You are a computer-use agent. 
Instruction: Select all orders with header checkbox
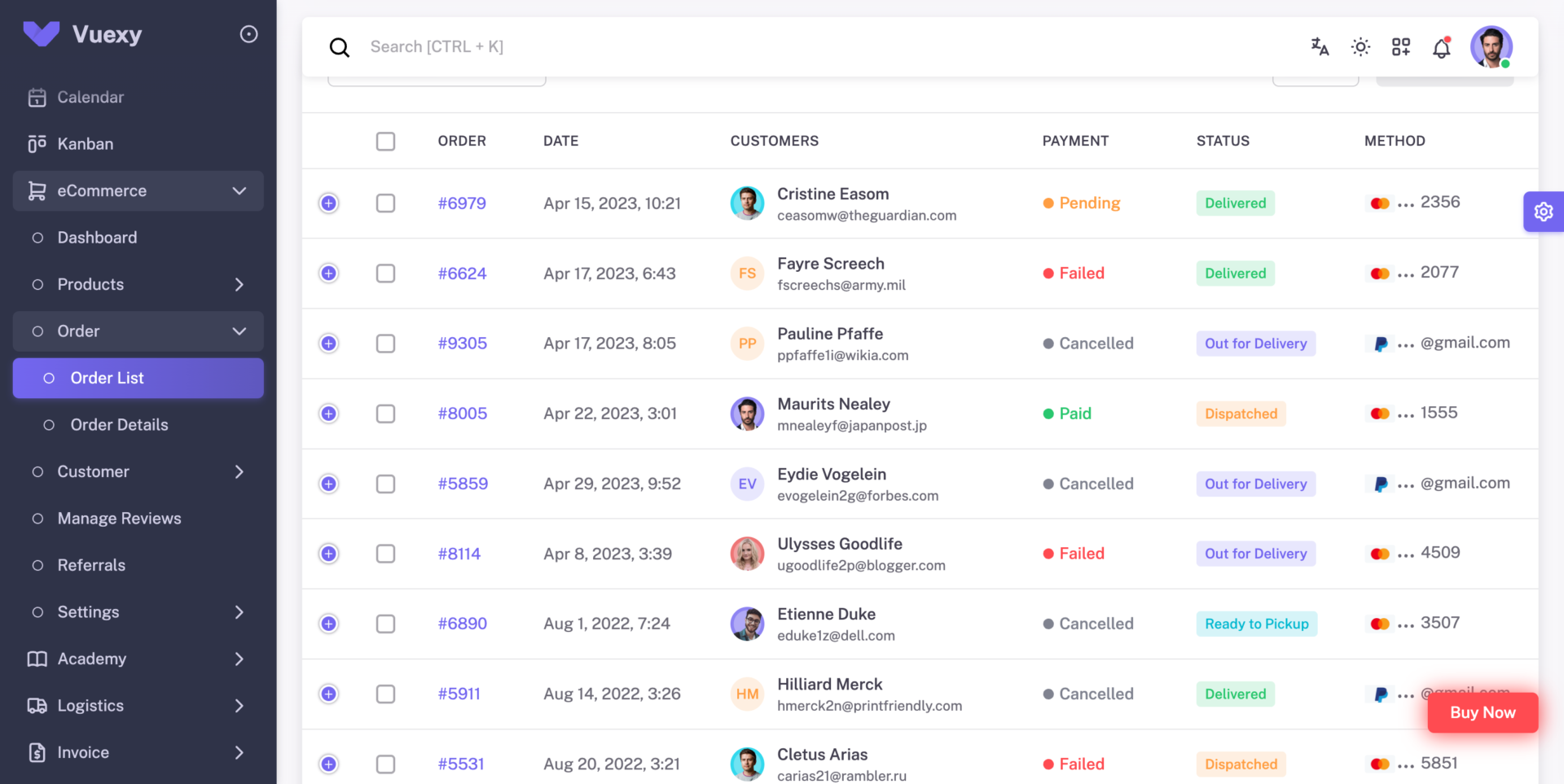(386, 141)
